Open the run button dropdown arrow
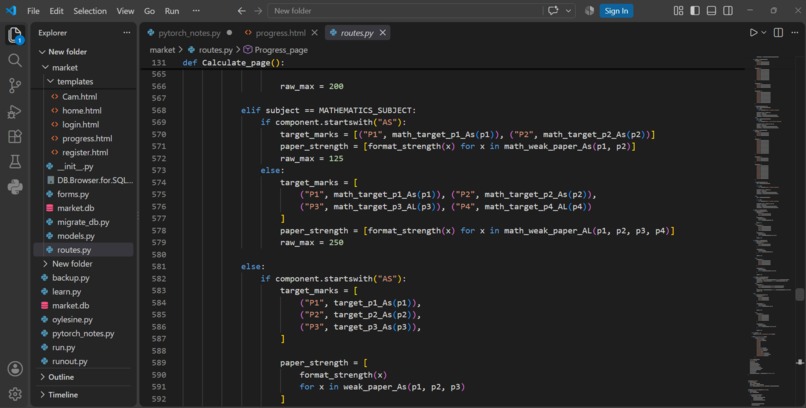 tap(764, 32)
